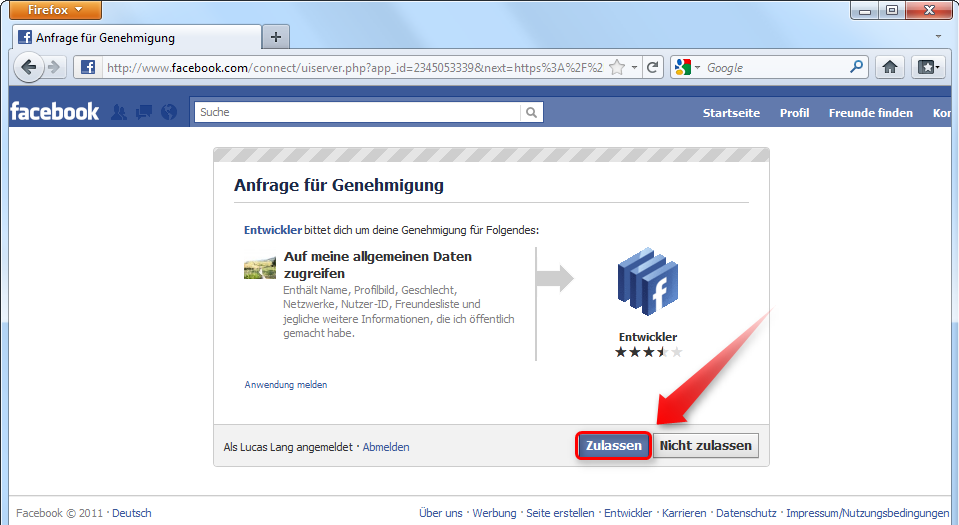Open the bookmarks menu button
The height and width of the screenshot is (525, 959).
pos(928,67)
